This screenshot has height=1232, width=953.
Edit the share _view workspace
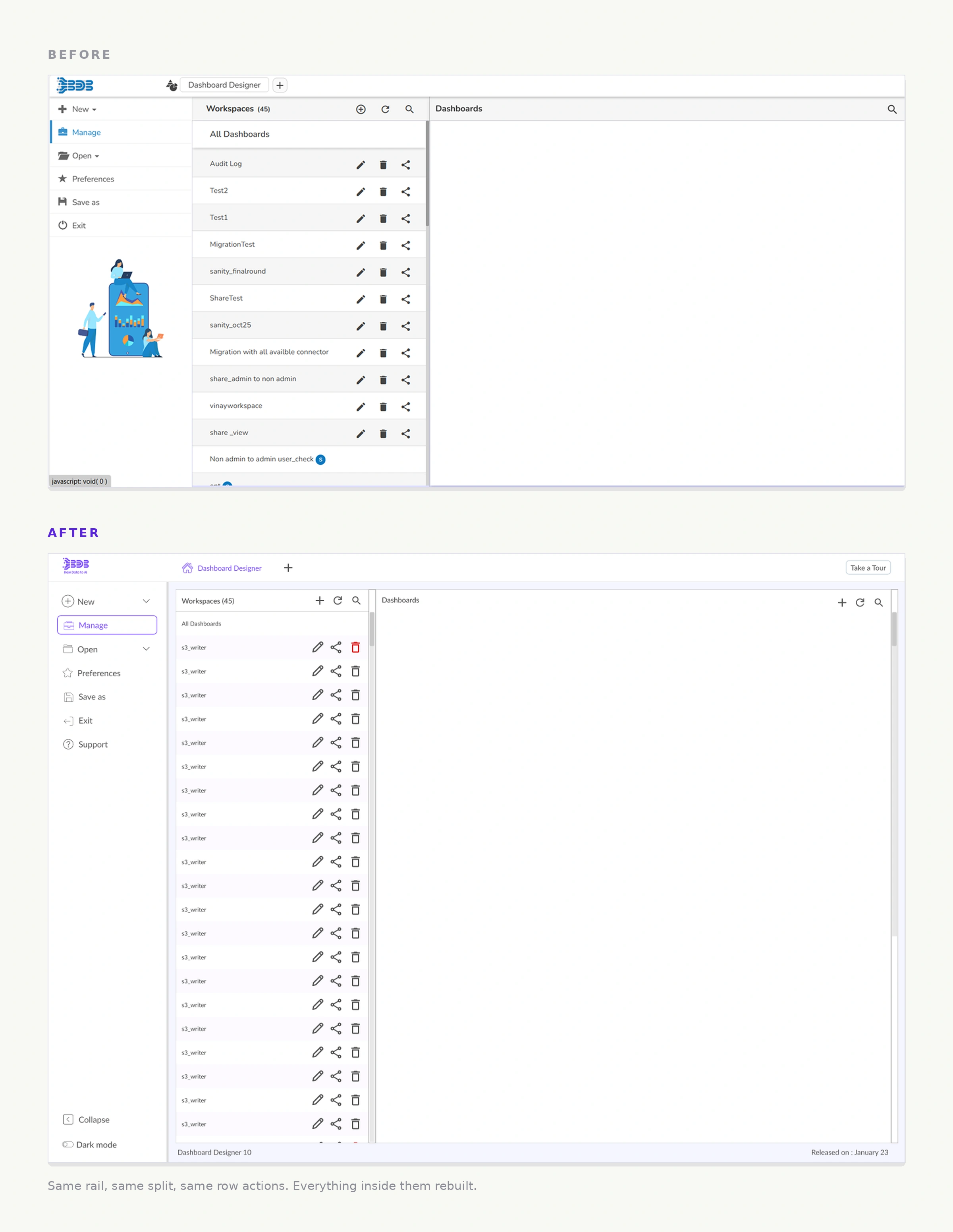[x=361, y=434]
